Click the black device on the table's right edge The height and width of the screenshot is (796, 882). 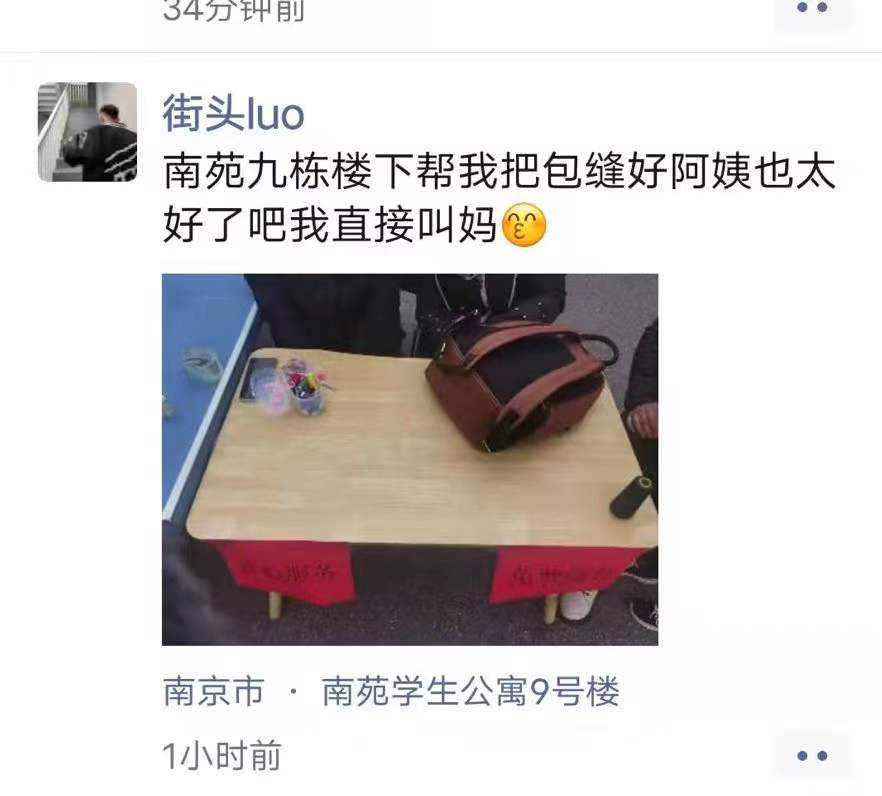(x=633, y=496)
